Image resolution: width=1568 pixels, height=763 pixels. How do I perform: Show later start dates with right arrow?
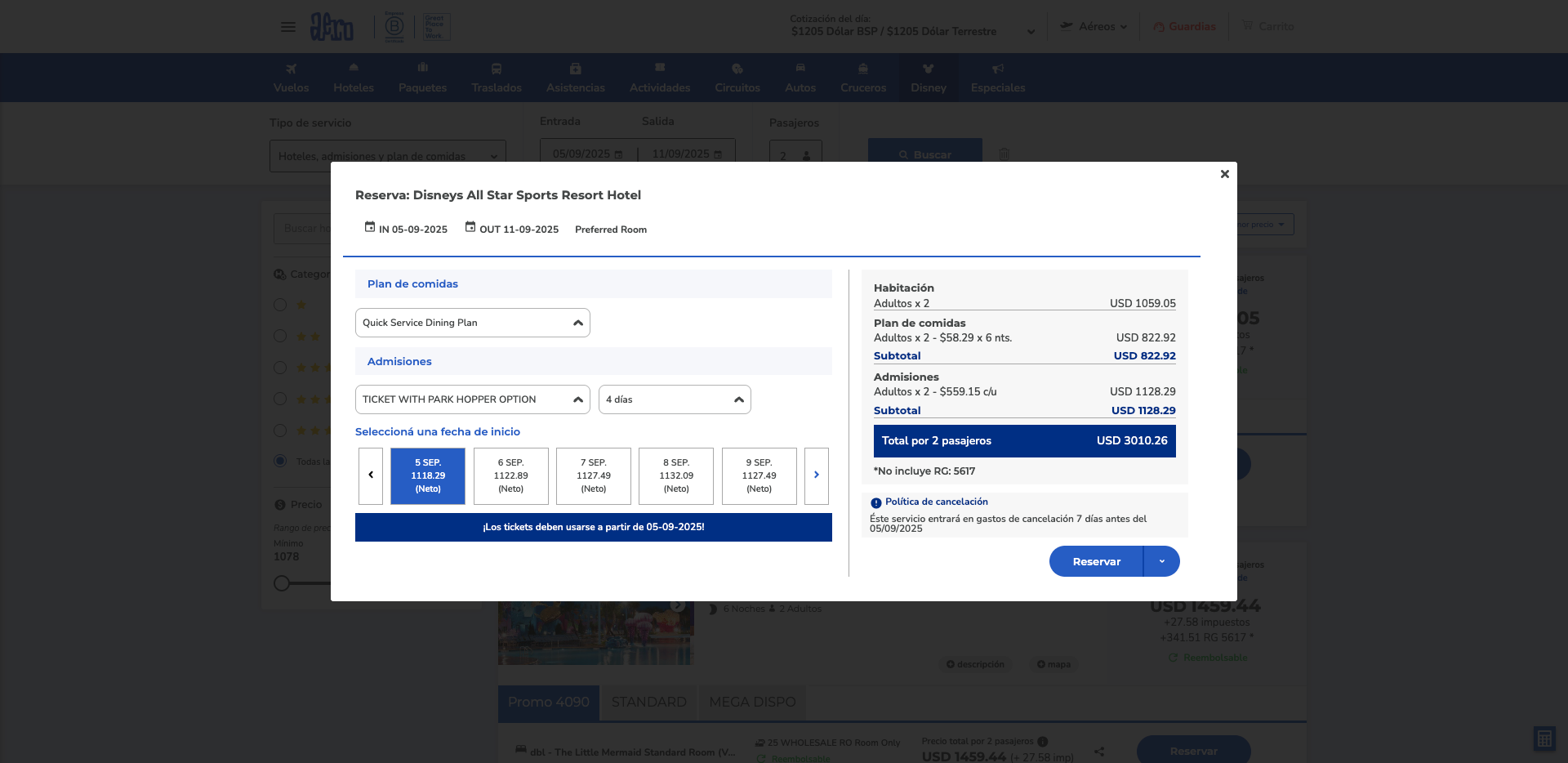[x=817, y=475]
